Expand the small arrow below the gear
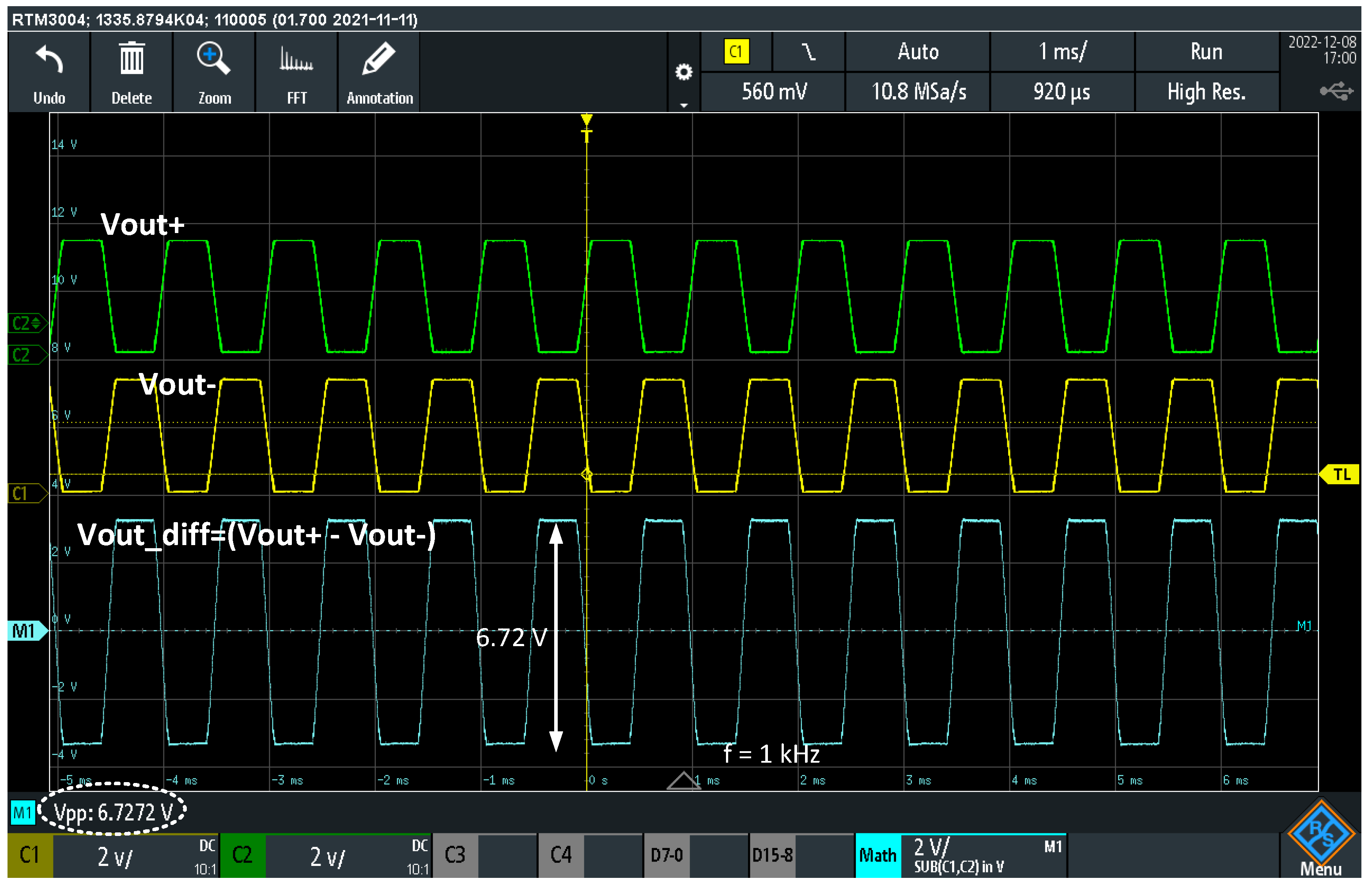The image size is (1372, 892). (x=684, y=105)
